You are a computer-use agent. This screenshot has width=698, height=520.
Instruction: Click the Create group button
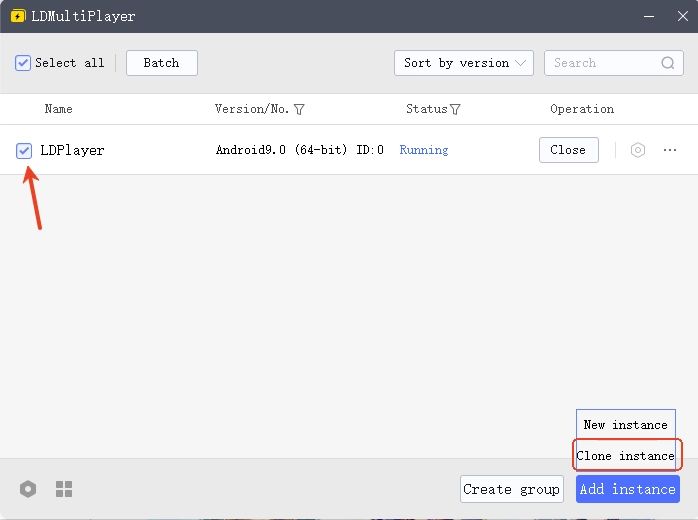click(511, 489)
